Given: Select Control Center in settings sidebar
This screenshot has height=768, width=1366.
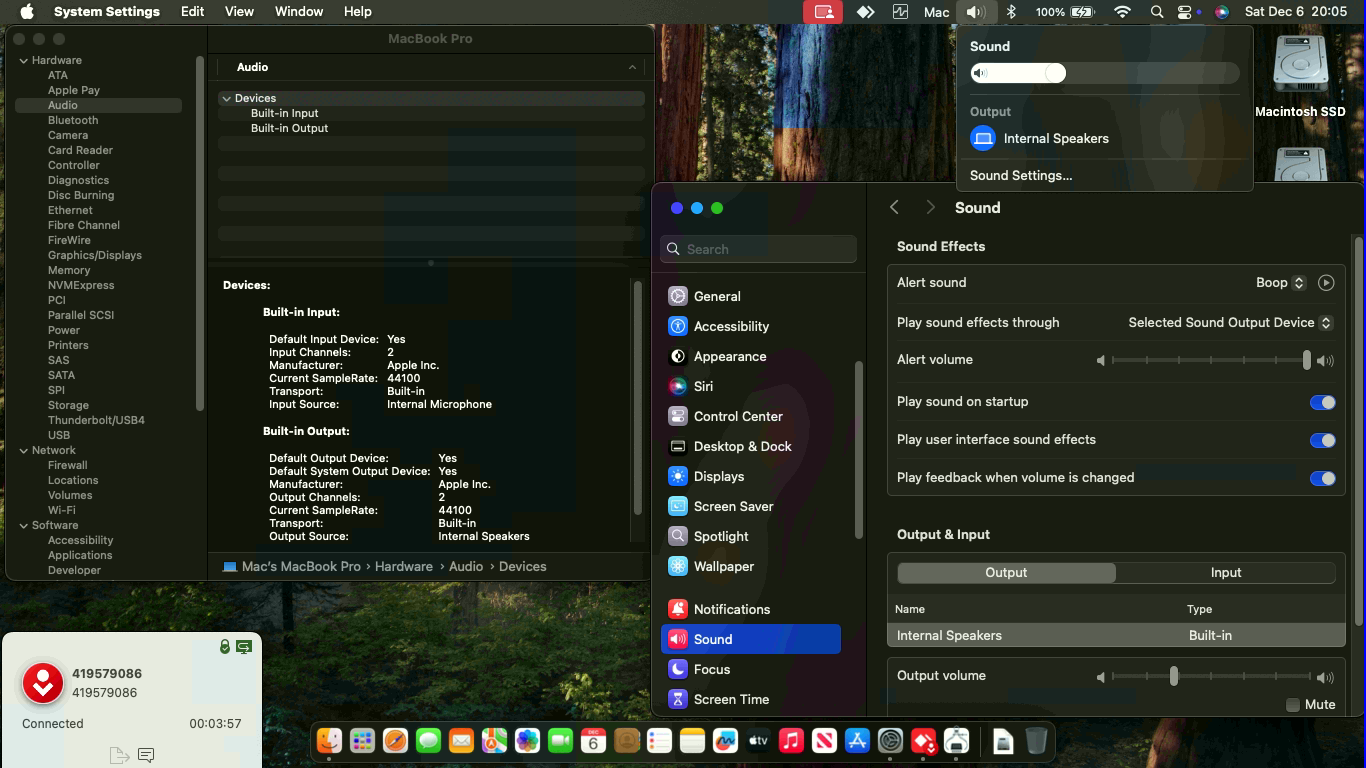Looking at the screenshot, I should tap(738, 416).
